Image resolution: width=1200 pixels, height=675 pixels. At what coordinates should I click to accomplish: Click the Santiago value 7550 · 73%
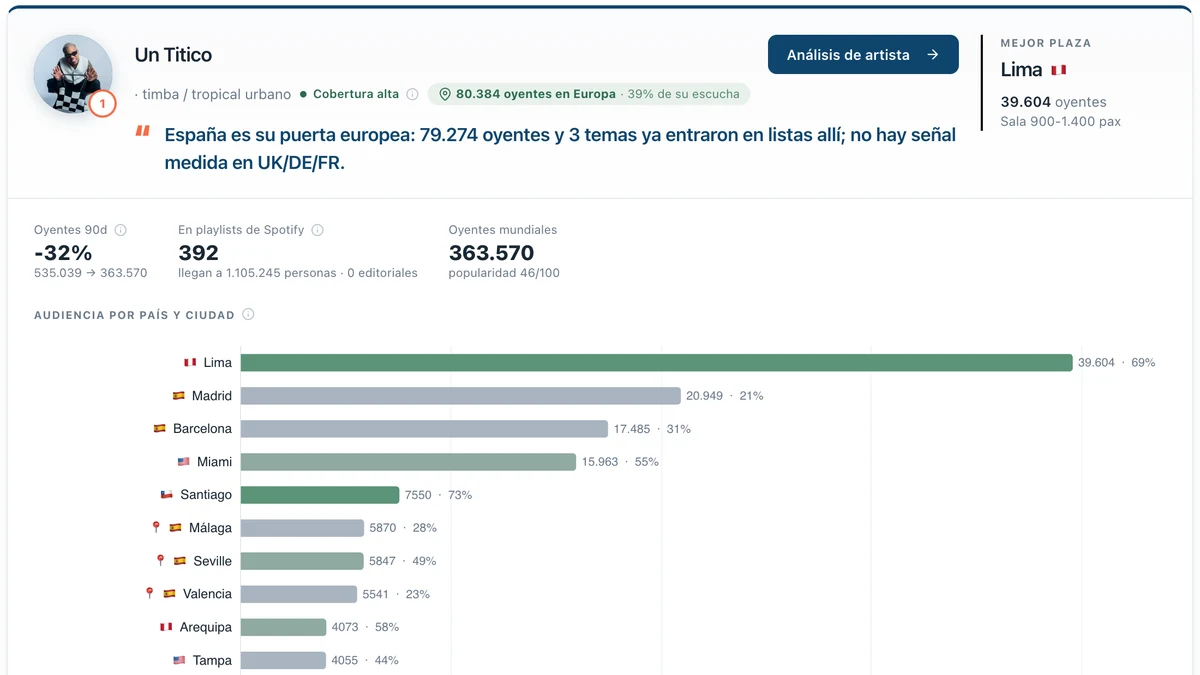pos(438,495)
